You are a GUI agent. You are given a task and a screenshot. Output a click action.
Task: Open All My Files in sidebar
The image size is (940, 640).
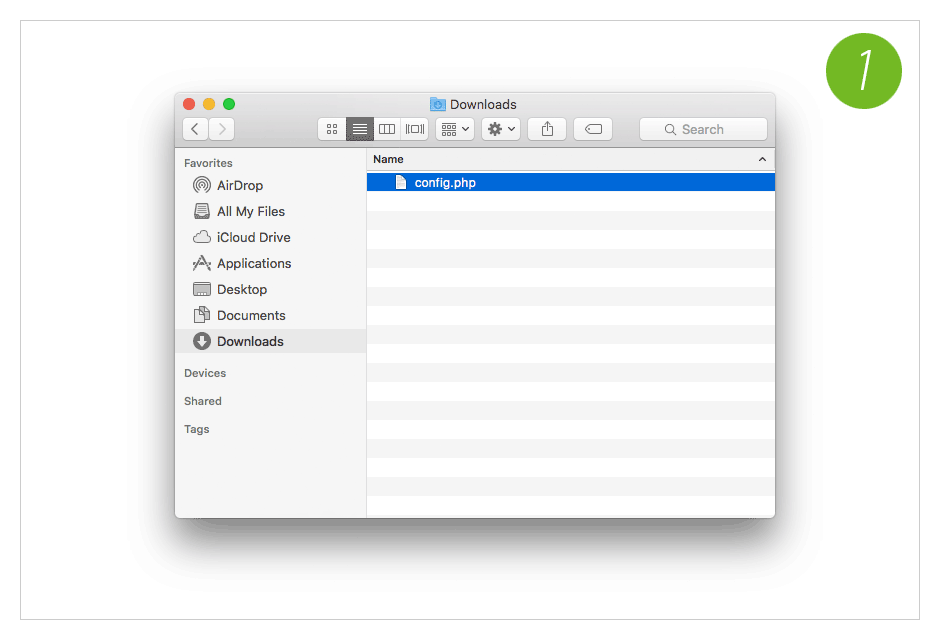[271, 212]
